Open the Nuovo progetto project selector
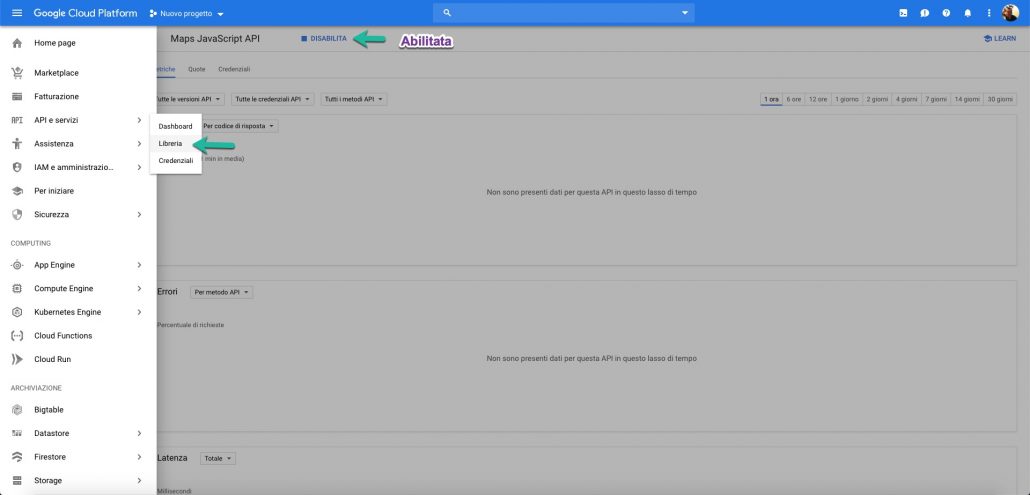Screen dimensions: 1030x495 (187, 13)
